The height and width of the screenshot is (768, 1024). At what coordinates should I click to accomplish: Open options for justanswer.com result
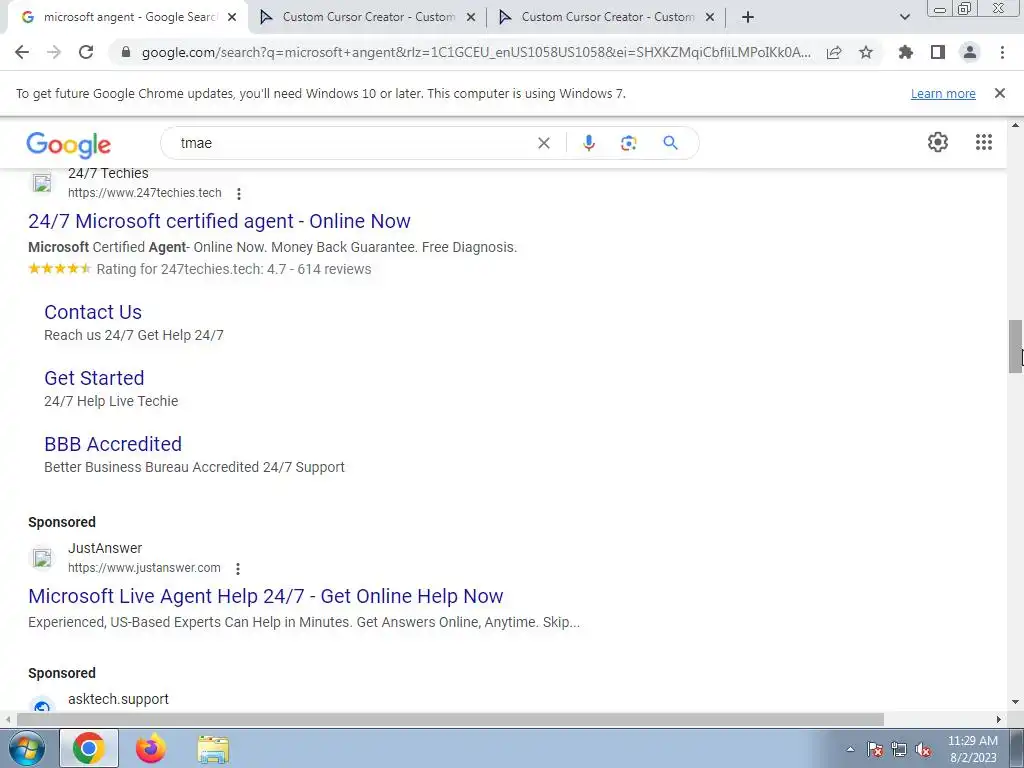tap(238, 569)
